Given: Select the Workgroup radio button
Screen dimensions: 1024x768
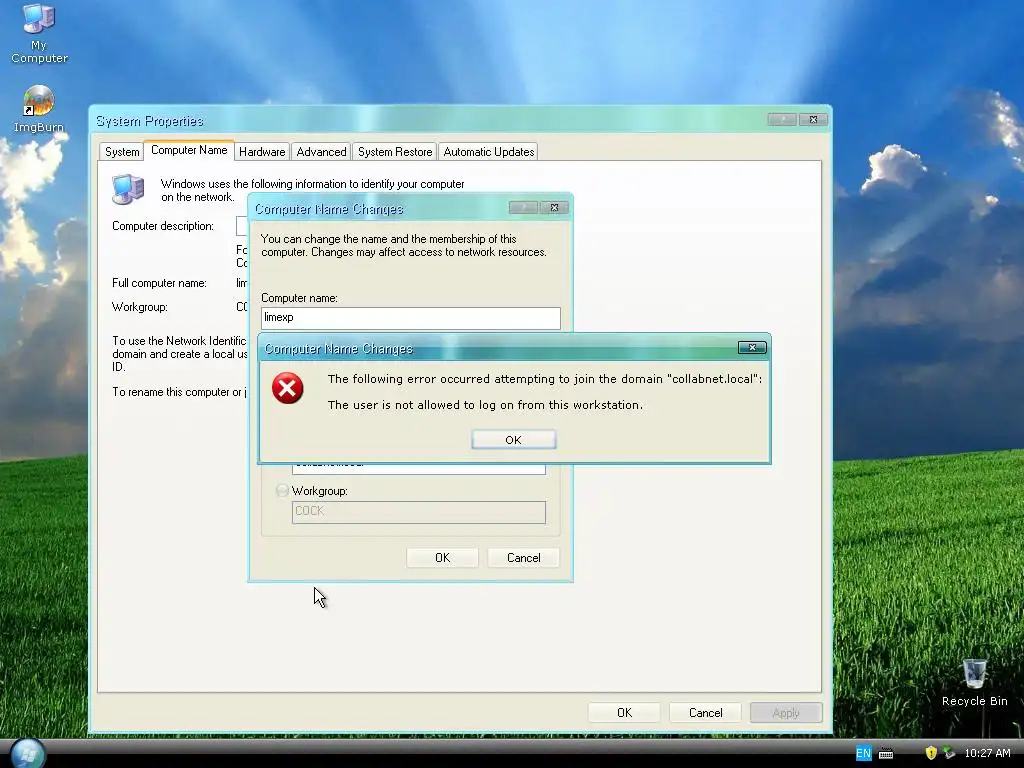Looking at the screenshot, I should pyautogui.click(x=282, y=490).
